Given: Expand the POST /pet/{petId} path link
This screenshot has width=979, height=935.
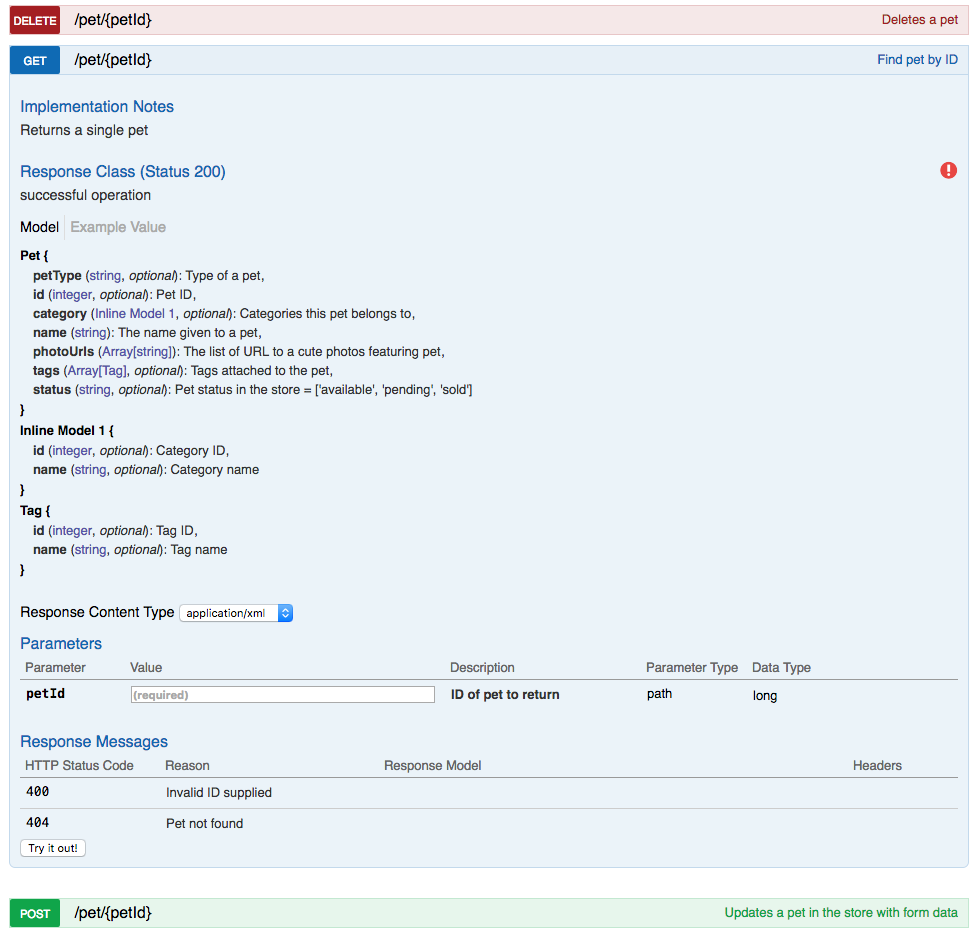Looking at the screenshot, I should [113, 913].
